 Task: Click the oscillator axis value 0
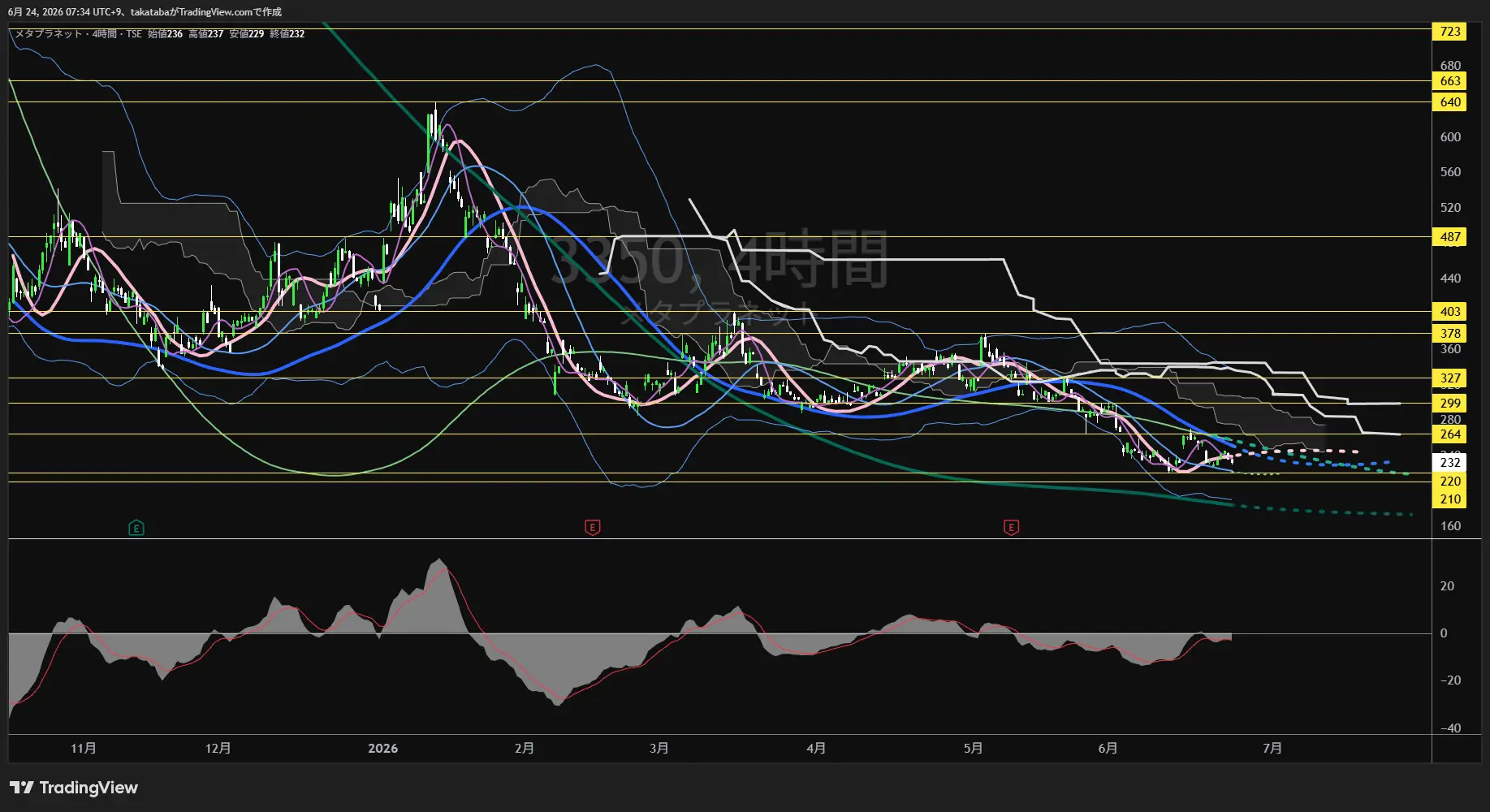(x=1444, y=633)
